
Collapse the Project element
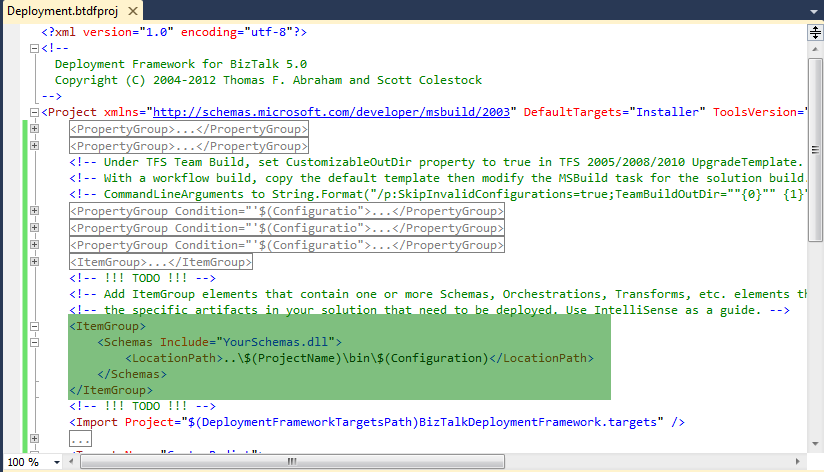coord(34,112)
